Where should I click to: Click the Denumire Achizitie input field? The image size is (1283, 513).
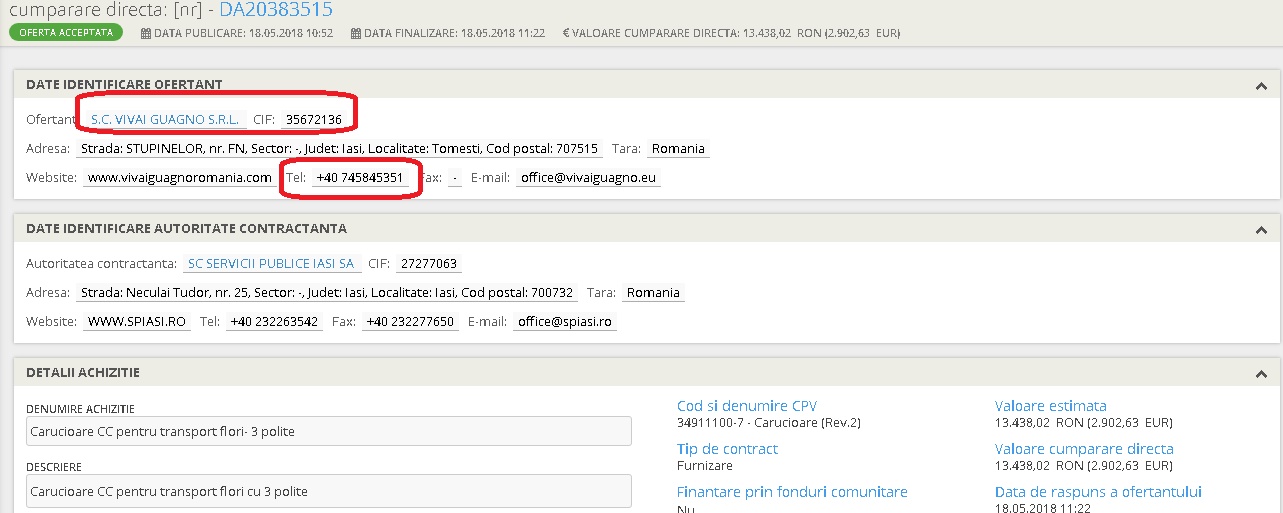click(x=329, y=431)
